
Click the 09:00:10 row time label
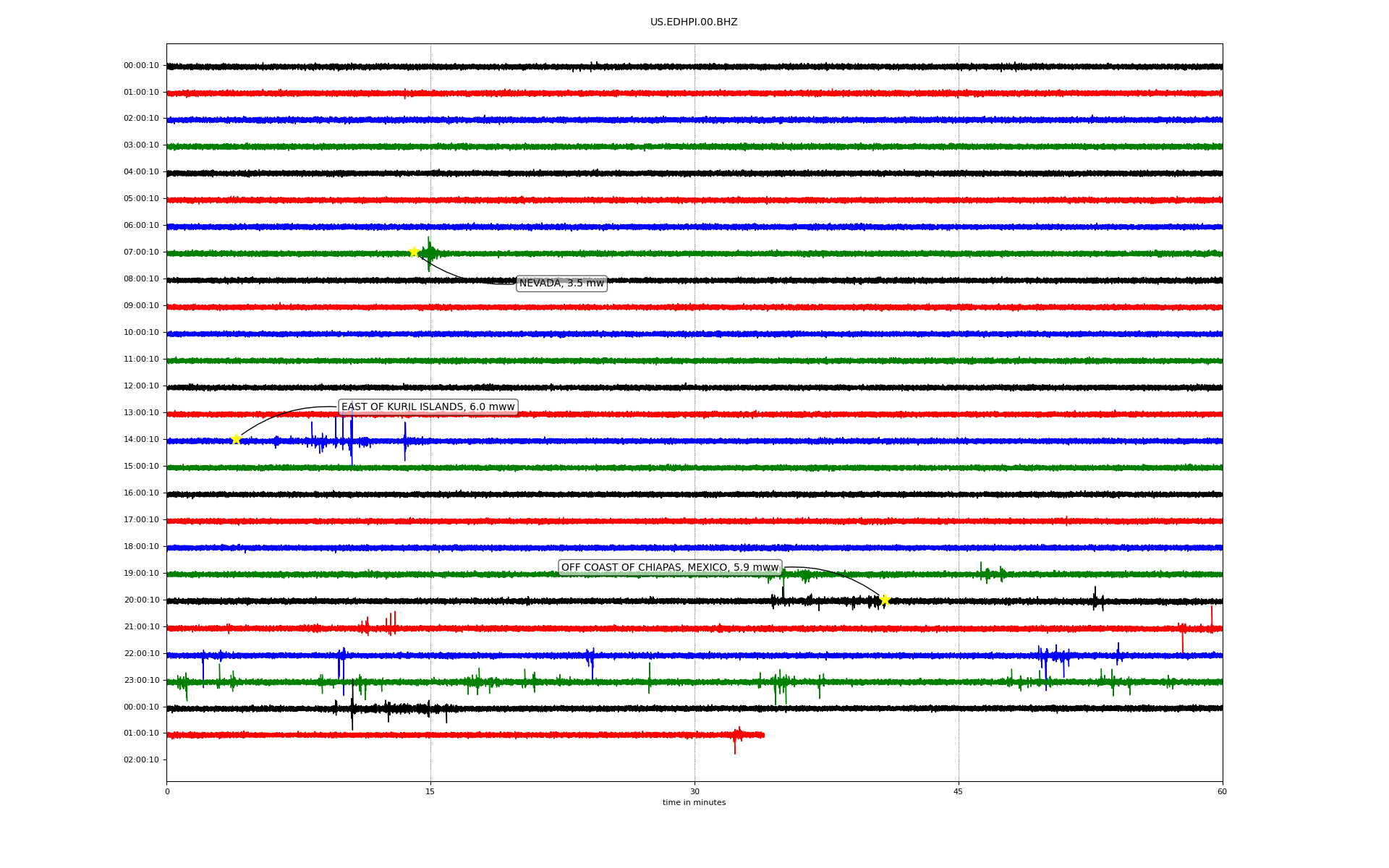click(141, 306)
